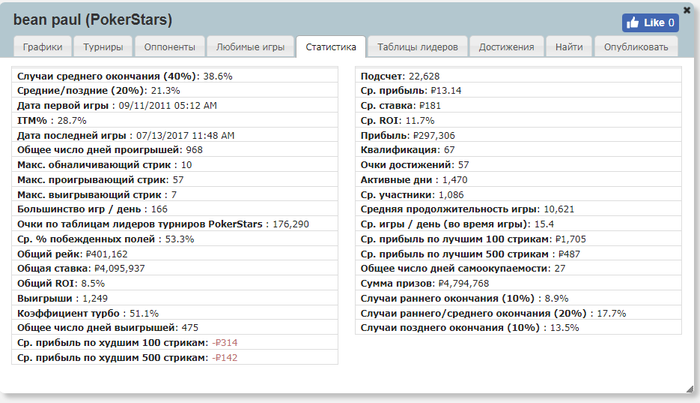This screenshot has height=403, width=700.
Task: Click Ср. прибыль по худшим 500 стрикам
Action: tap(175, 357)
